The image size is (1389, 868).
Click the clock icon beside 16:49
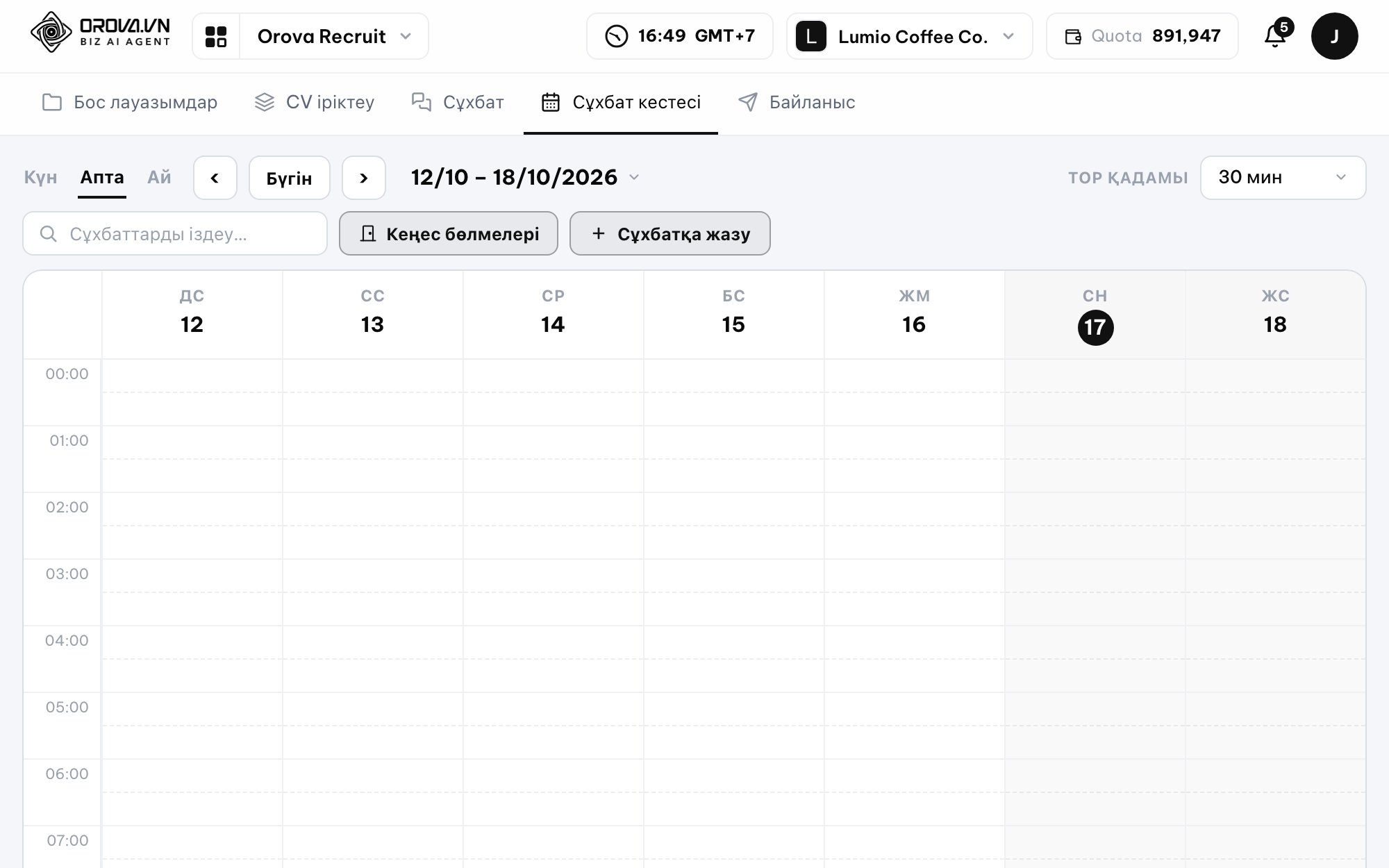[x=616, y=36]
